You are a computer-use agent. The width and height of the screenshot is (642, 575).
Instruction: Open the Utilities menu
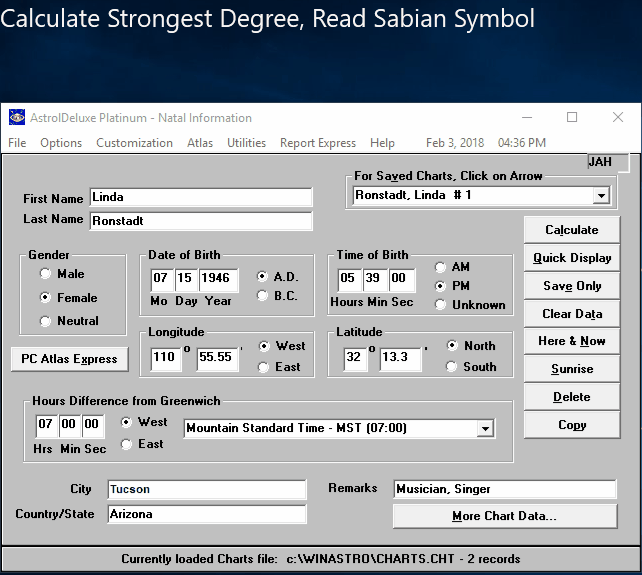[x=246, y=143]
